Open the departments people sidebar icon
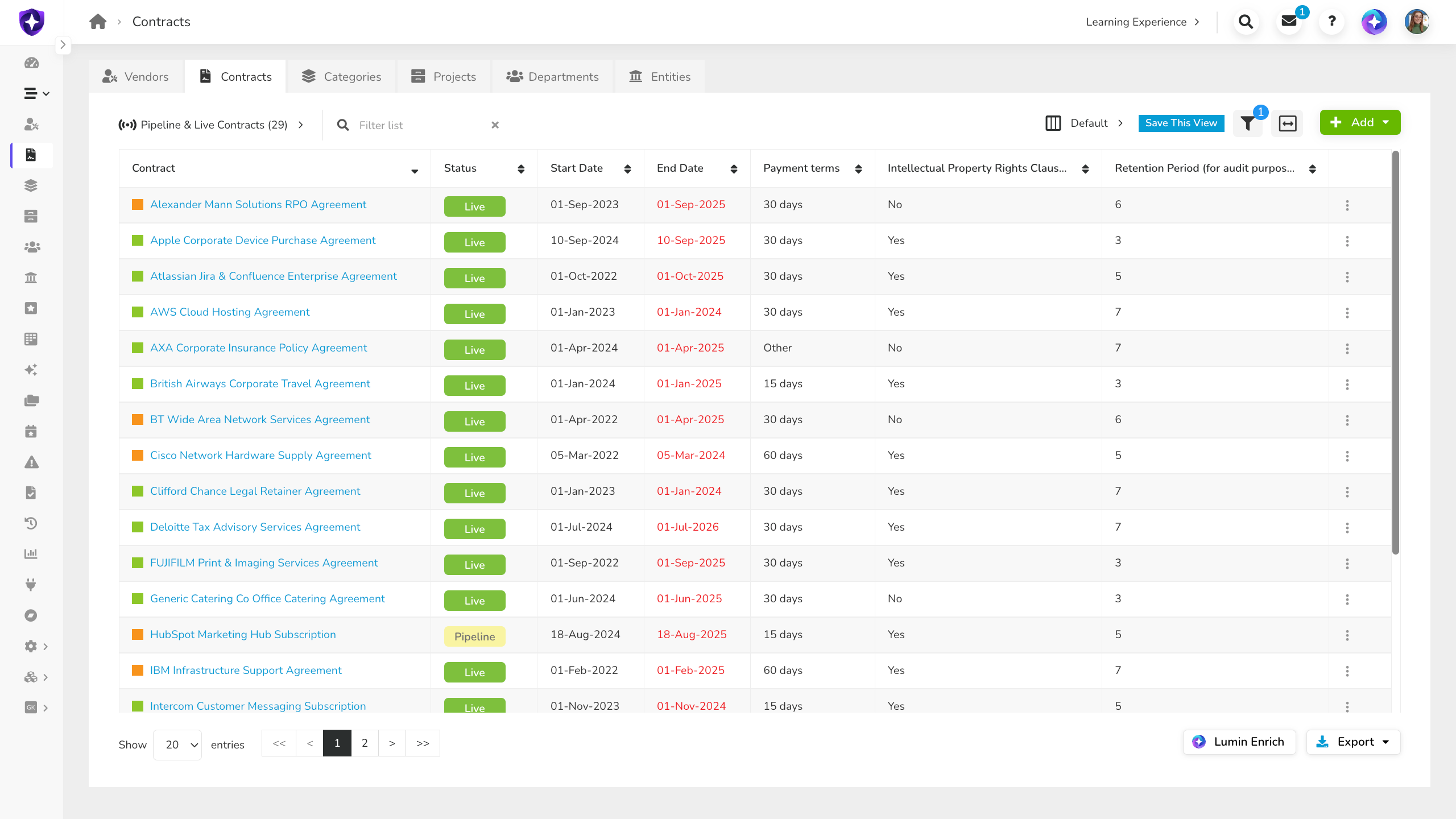Screen dimensions: 1456x819 pyautogui.click(x=32, y=247)
